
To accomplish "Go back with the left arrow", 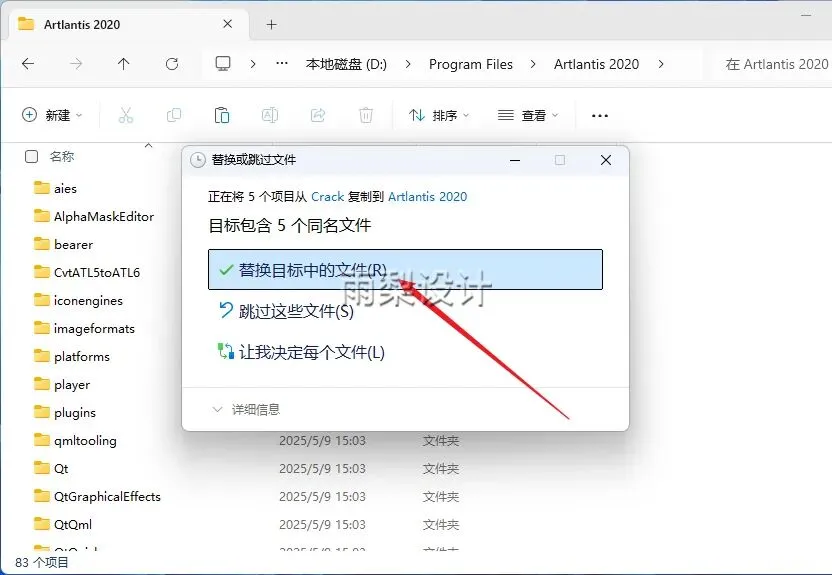I will coord(28,64).
